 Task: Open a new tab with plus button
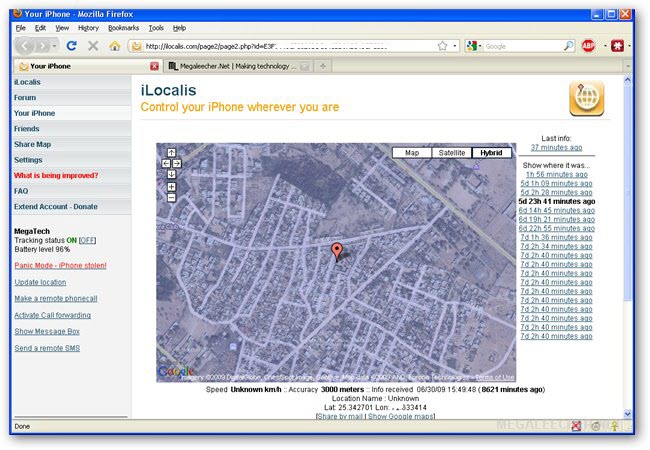pos(323,66)
